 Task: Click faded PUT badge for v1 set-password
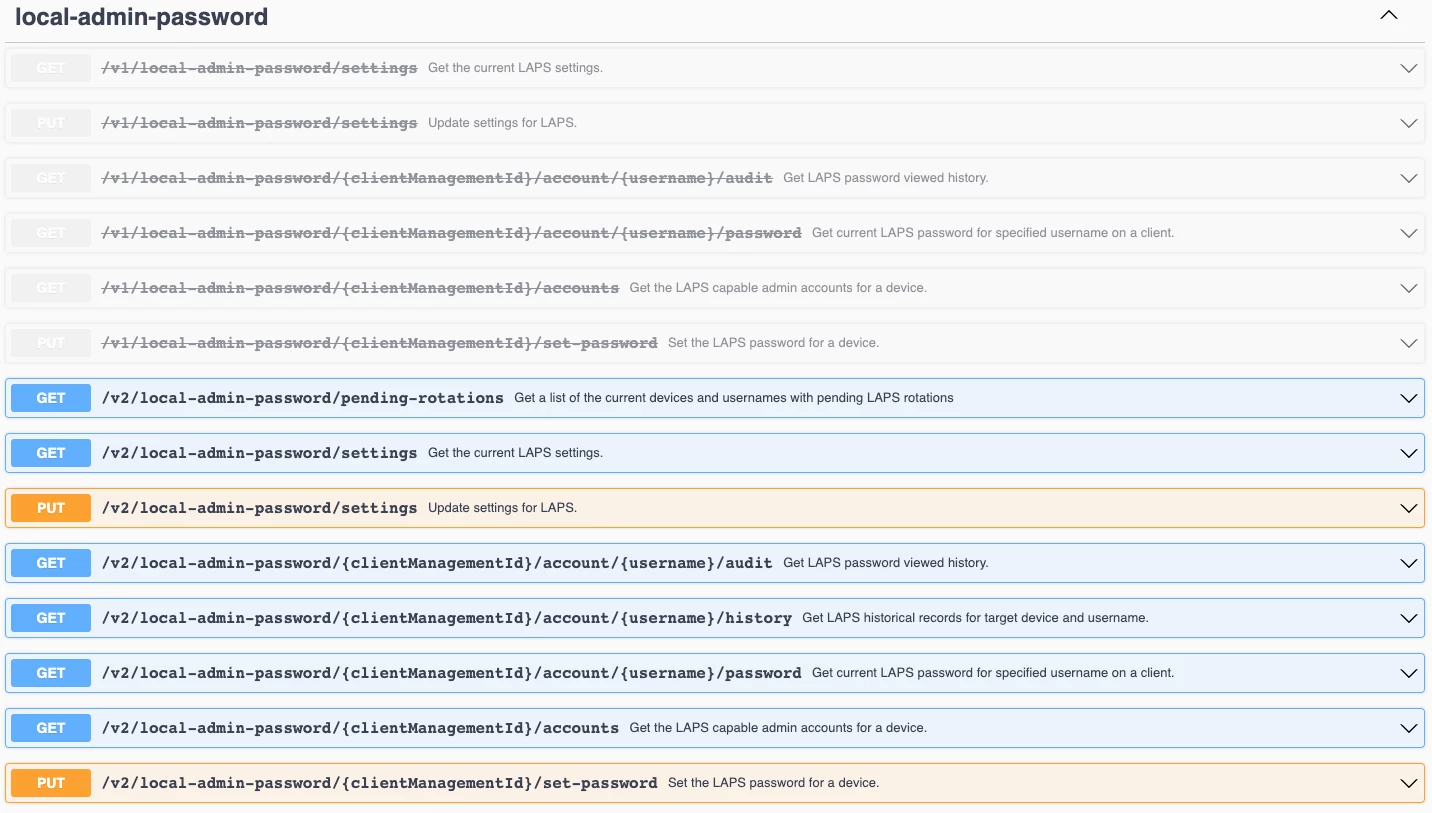[51, 343]
